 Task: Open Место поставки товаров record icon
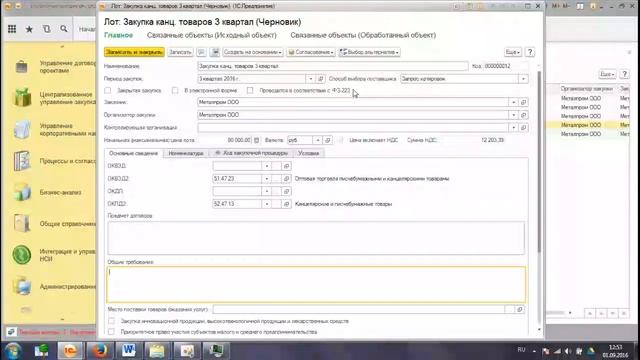coord(520,309)
